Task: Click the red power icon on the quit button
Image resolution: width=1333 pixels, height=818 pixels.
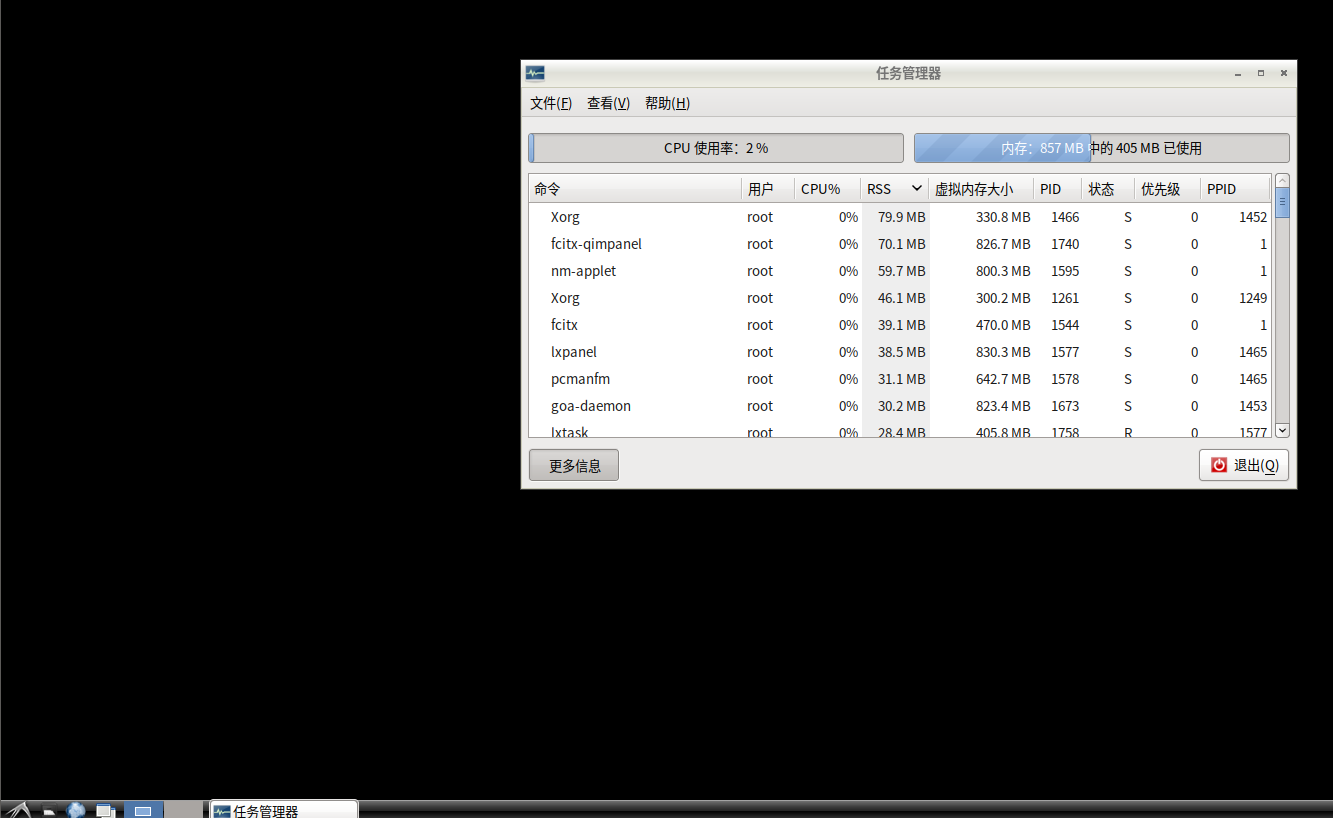Action: point(1219,465)
